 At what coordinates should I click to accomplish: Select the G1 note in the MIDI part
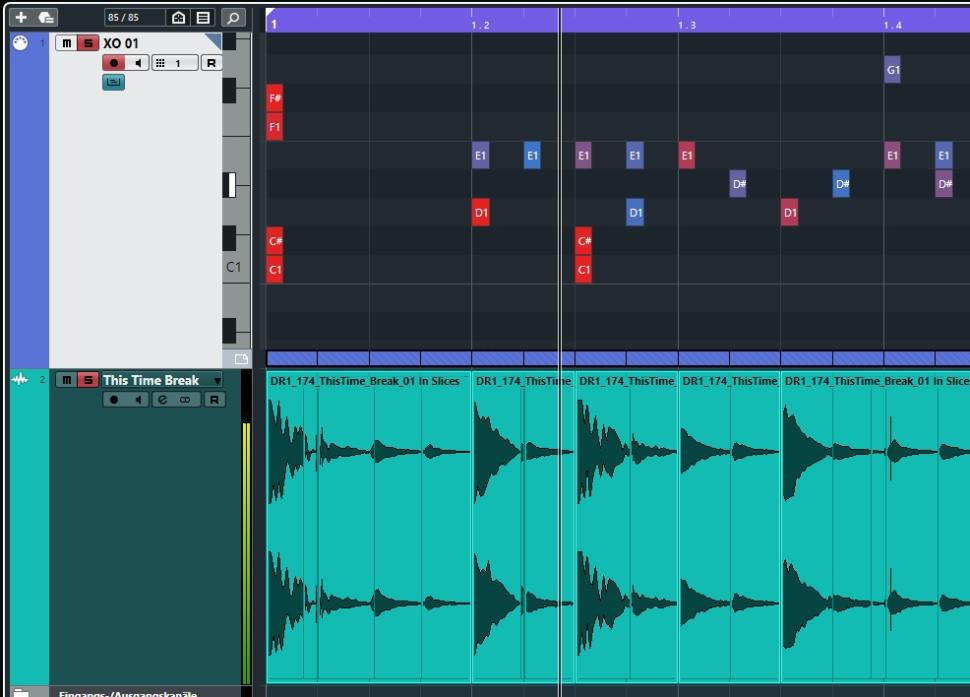point(892,71)
